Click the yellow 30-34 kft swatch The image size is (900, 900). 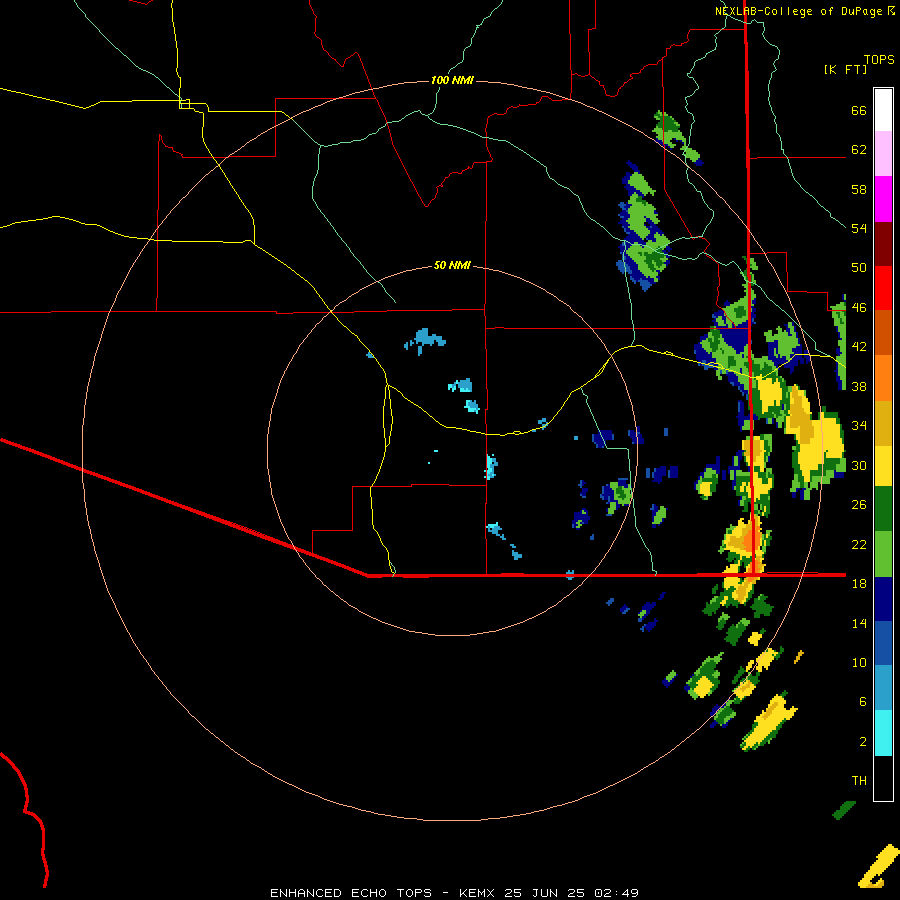pos(883,466)
